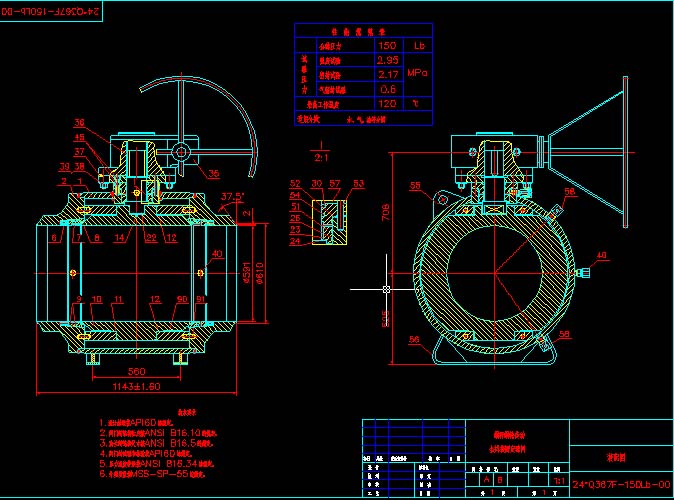This screenshot has width=674, height=500.
Task: Click detail balloon number 52
Action: 295,184
